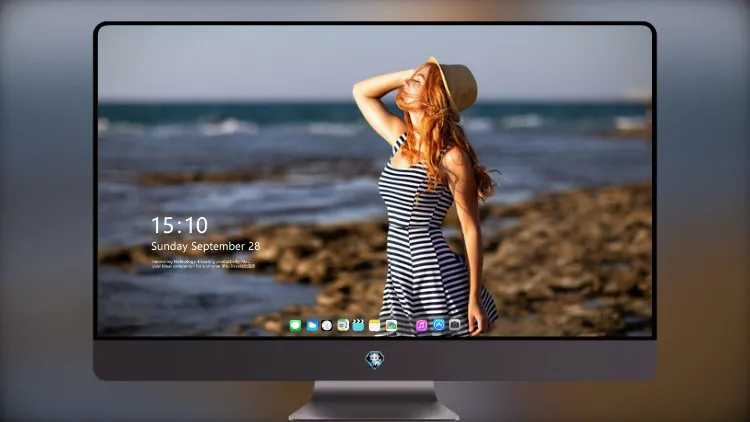The image size is (750, 422).
Task: Open the green Messages app in dock
Action: pos(295,326)
